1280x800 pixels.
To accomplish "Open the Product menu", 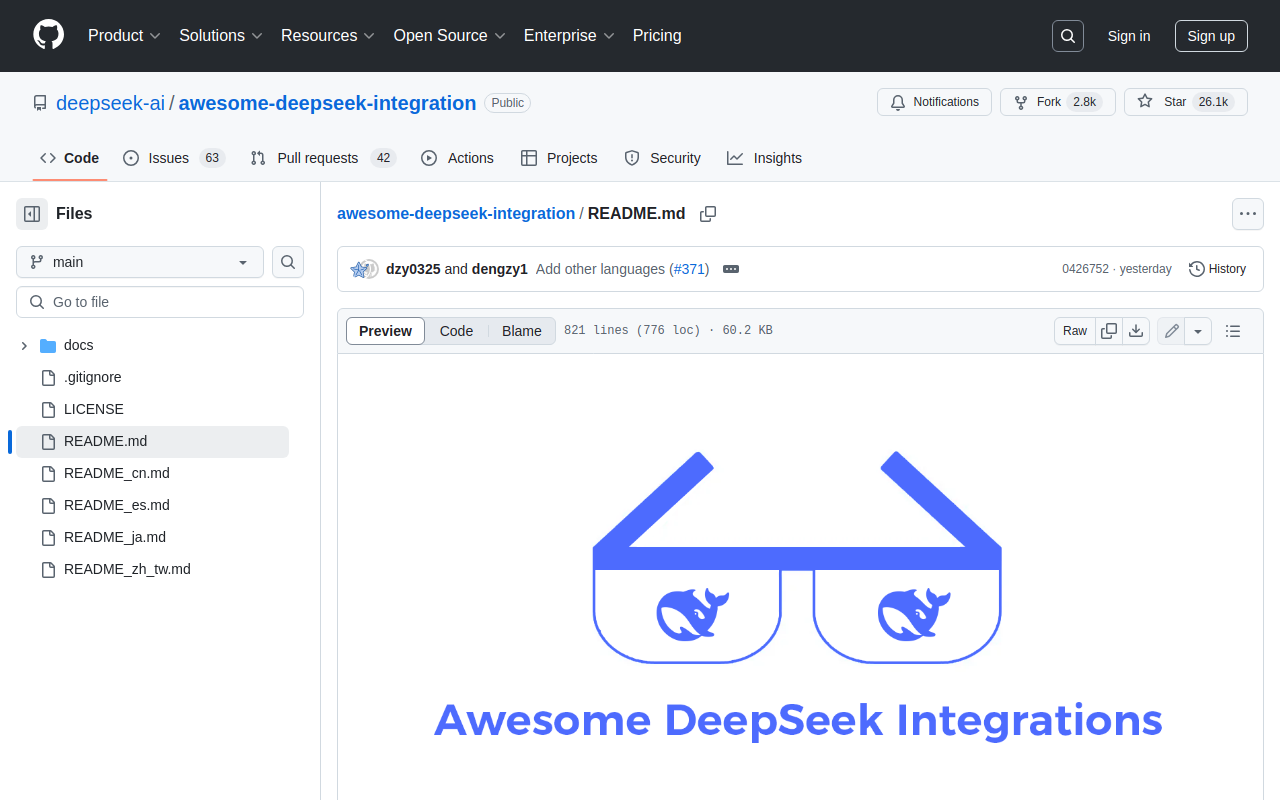I will pos(124,36).
